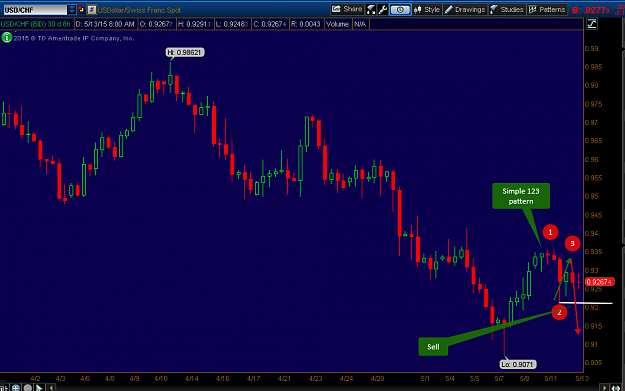Click the quick chart tool icon next to Share
The image size is (625, 391).
click(371, 10)
